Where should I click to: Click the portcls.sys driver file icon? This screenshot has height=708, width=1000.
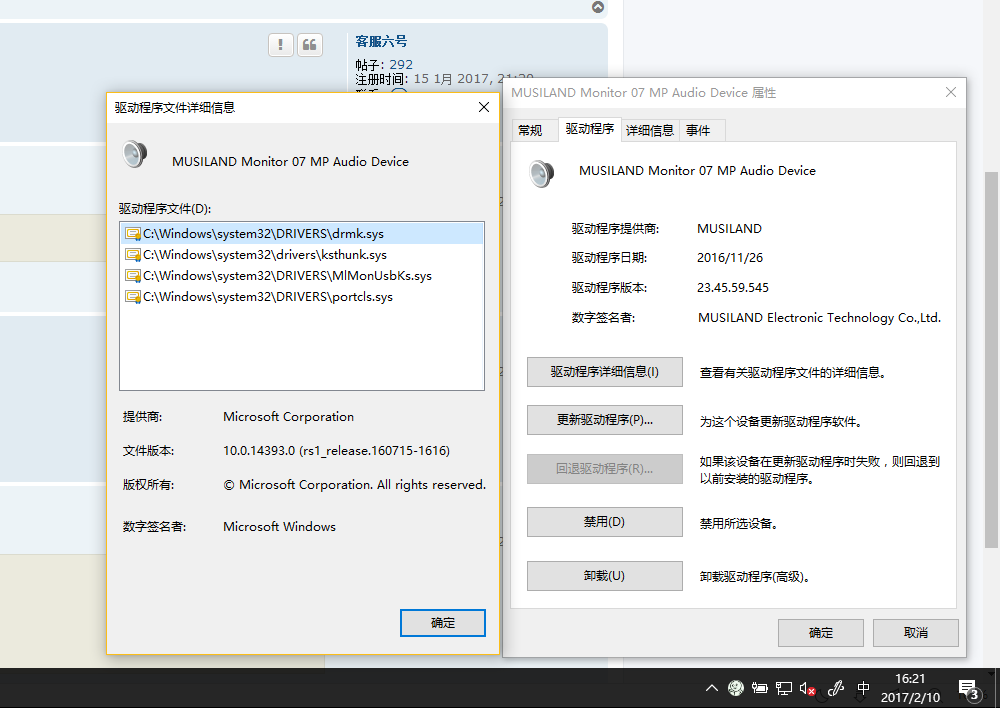[x=134, y=297]
